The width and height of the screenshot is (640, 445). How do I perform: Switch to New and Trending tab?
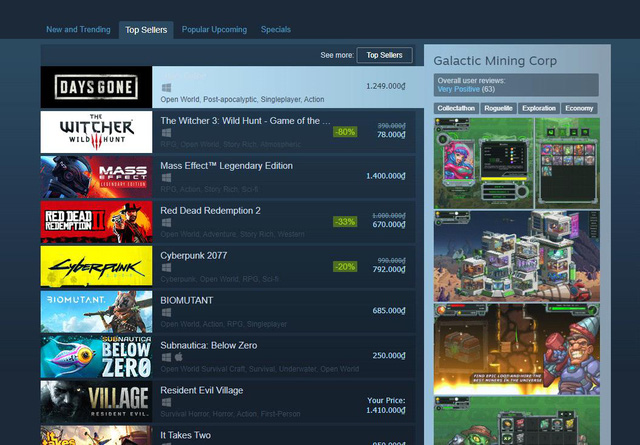78,29
